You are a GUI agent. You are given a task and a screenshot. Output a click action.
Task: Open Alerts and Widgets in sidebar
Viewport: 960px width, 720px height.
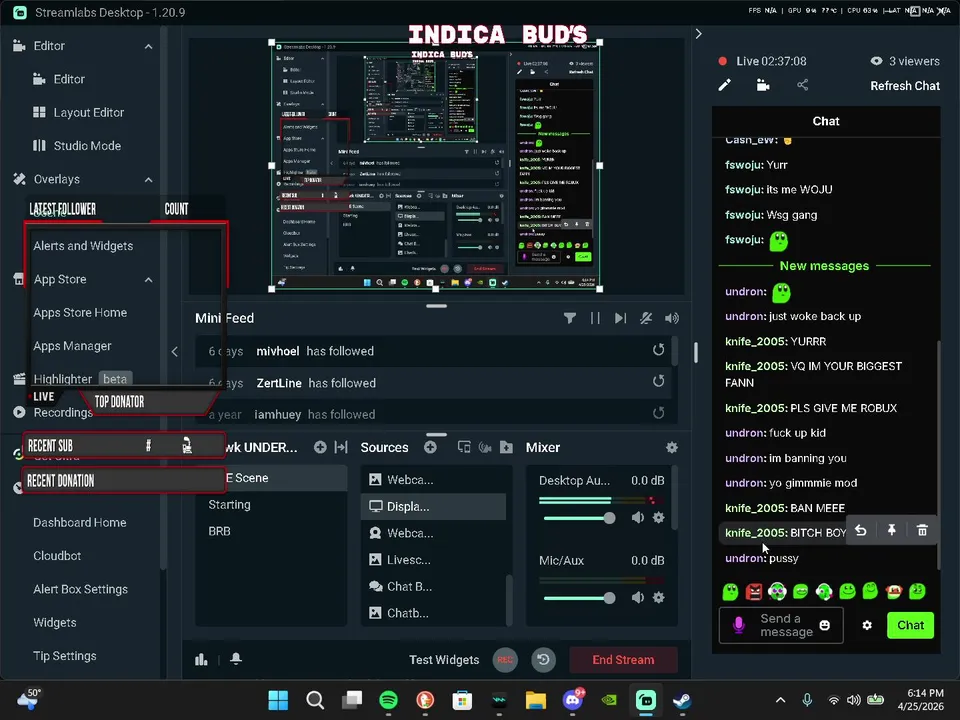(83, 246)
